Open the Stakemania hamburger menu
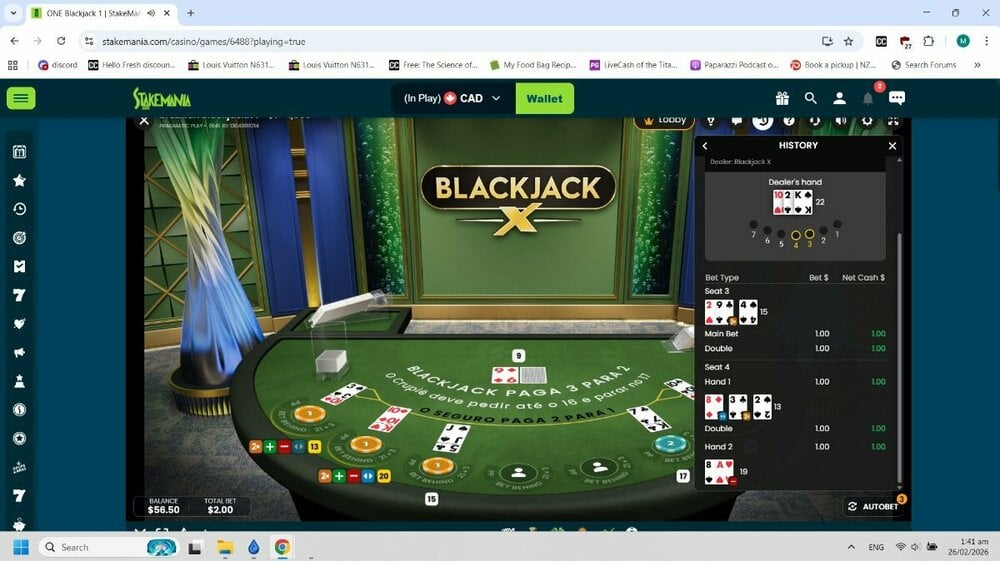Screen dimensions: 1000x561 pos(21,98)
